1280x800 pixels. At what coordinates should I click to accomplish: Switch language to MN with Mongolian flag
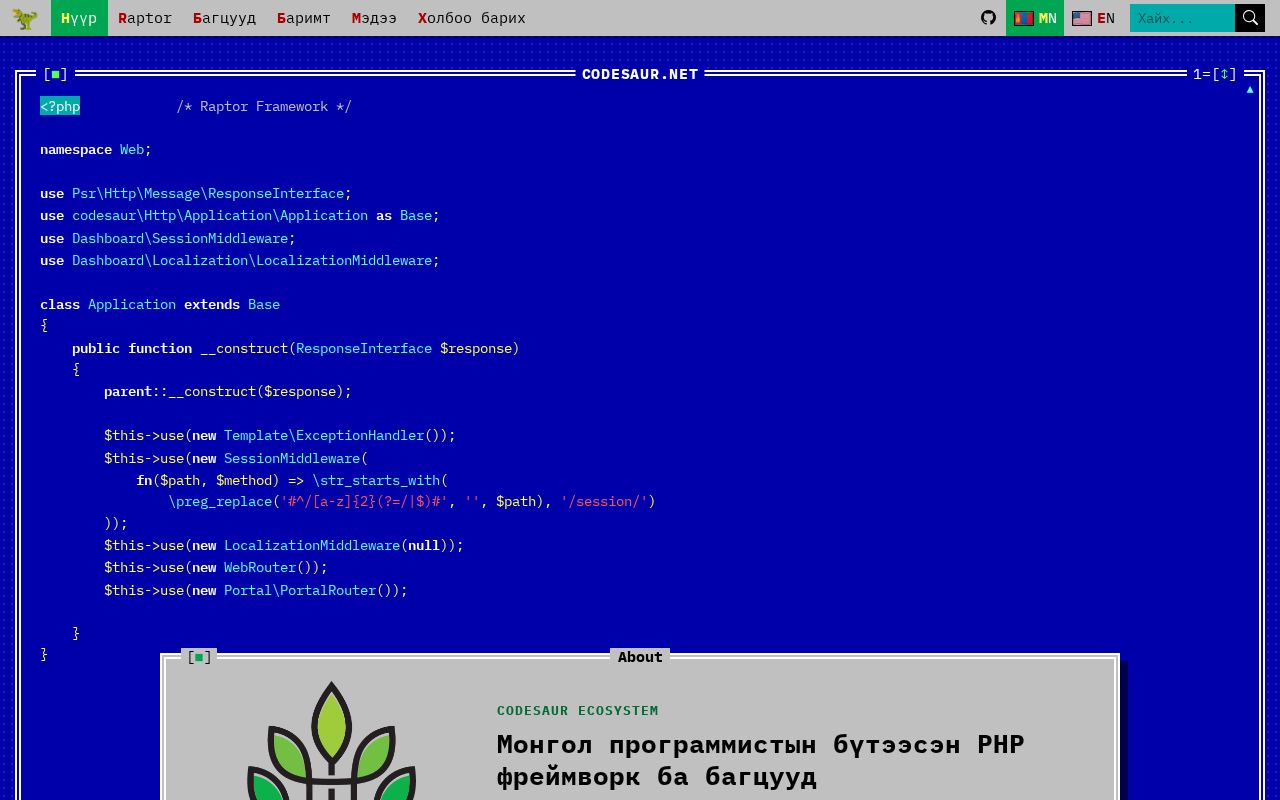pyautogui.click(x=1035, y=18)
